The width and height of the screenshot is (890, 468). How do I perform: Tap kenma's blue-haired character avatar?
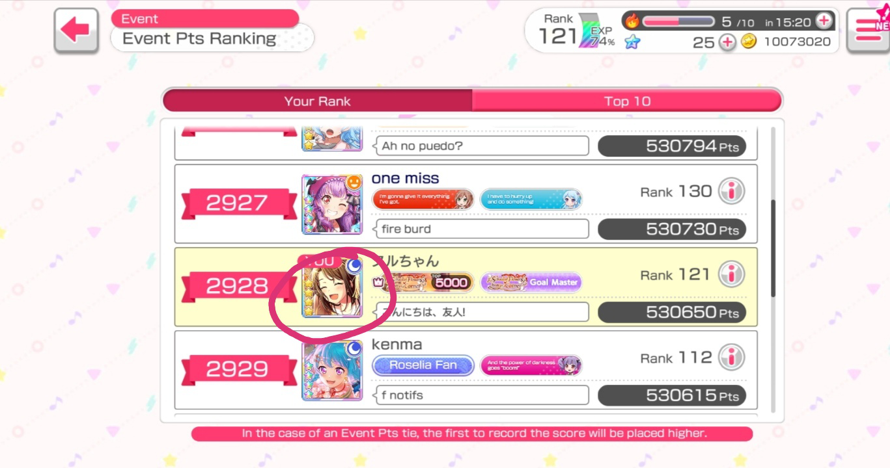332,371
